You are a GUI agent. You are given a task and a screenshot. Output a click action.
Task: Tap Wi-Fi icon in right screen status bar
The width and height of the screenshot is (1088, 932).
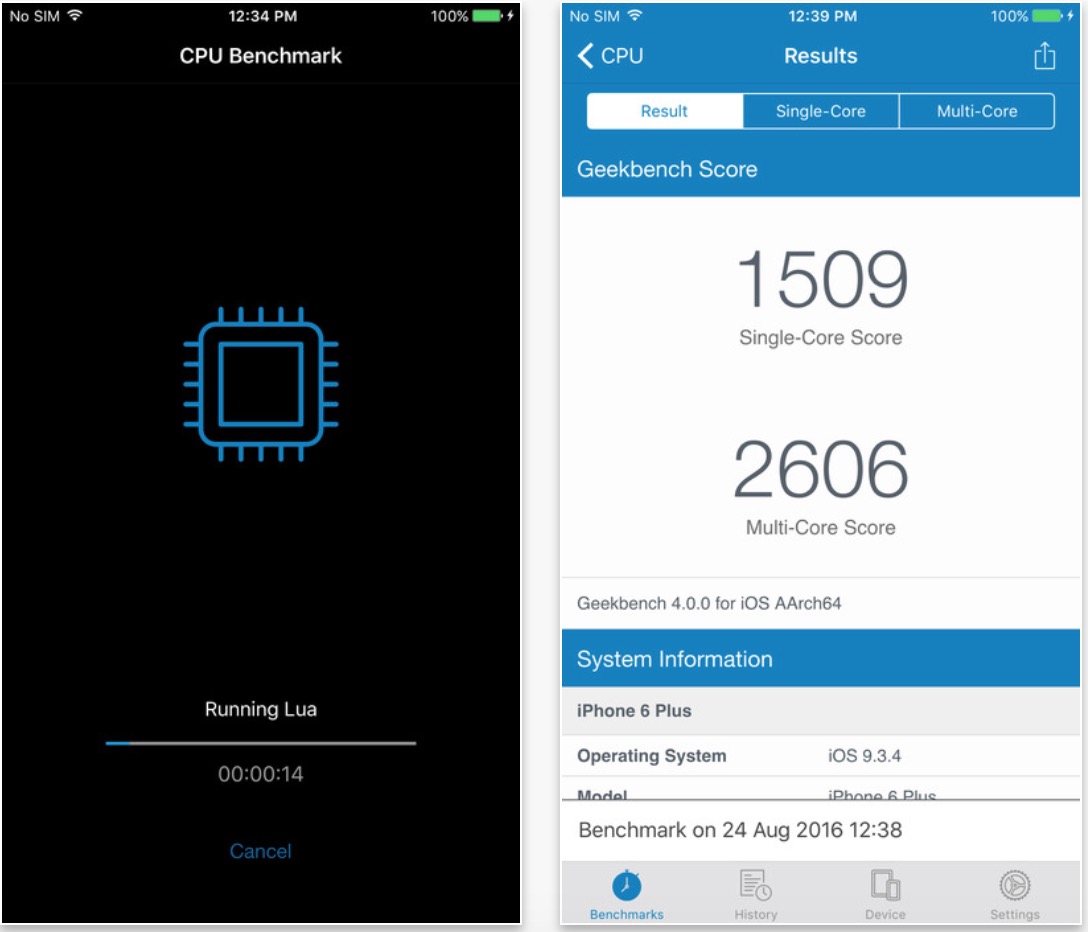pyautogui.click(x=634, y=15)
